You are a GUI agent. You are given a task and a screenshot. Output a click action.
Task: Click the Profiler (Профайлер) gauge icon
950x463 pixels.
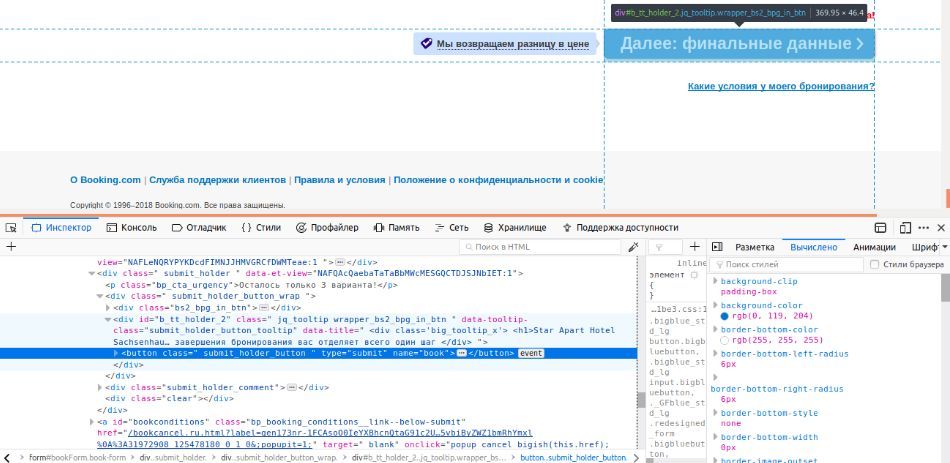click(301, 228)
